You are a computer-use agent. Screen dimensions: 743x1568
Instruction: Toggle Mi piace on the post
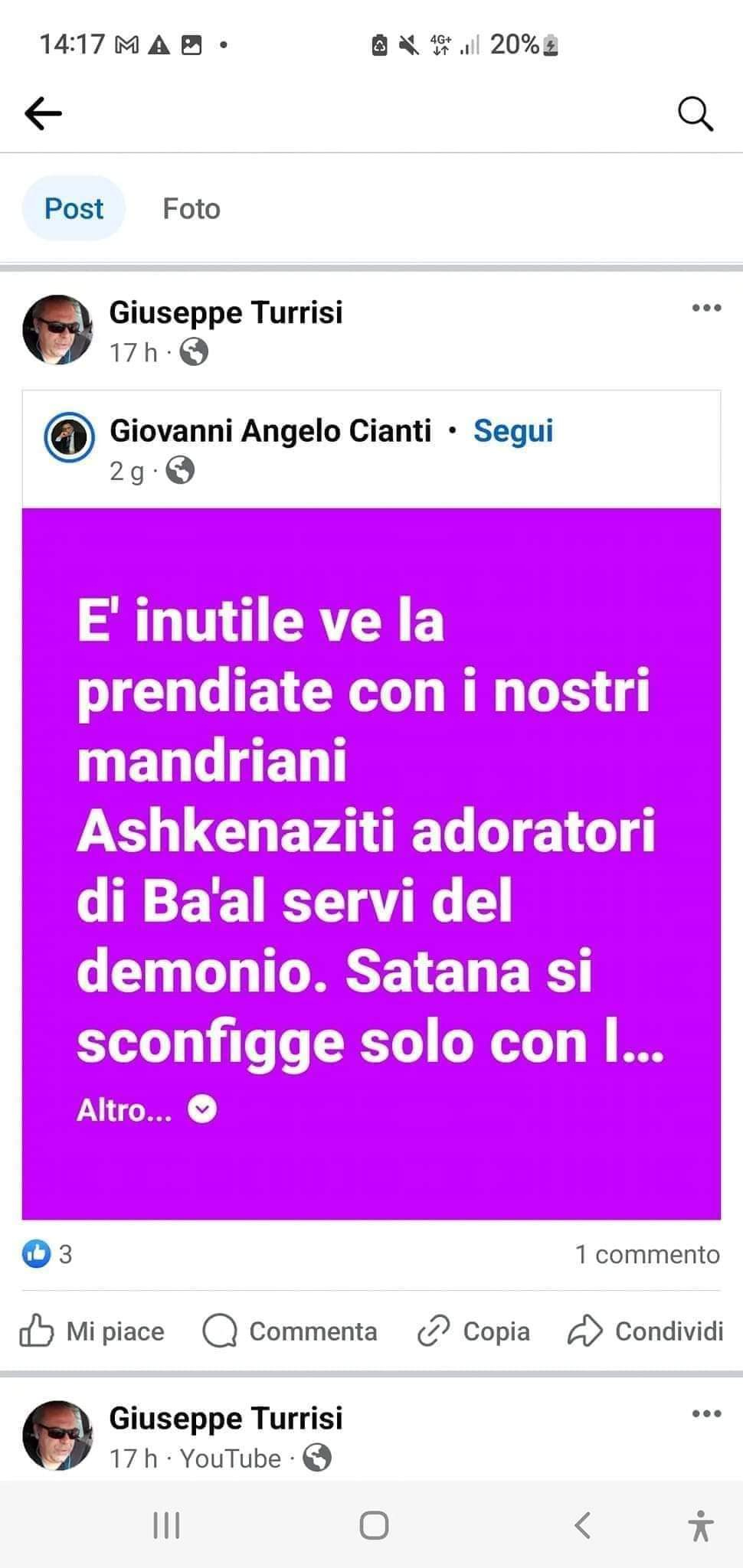[x=92, y=1331]
